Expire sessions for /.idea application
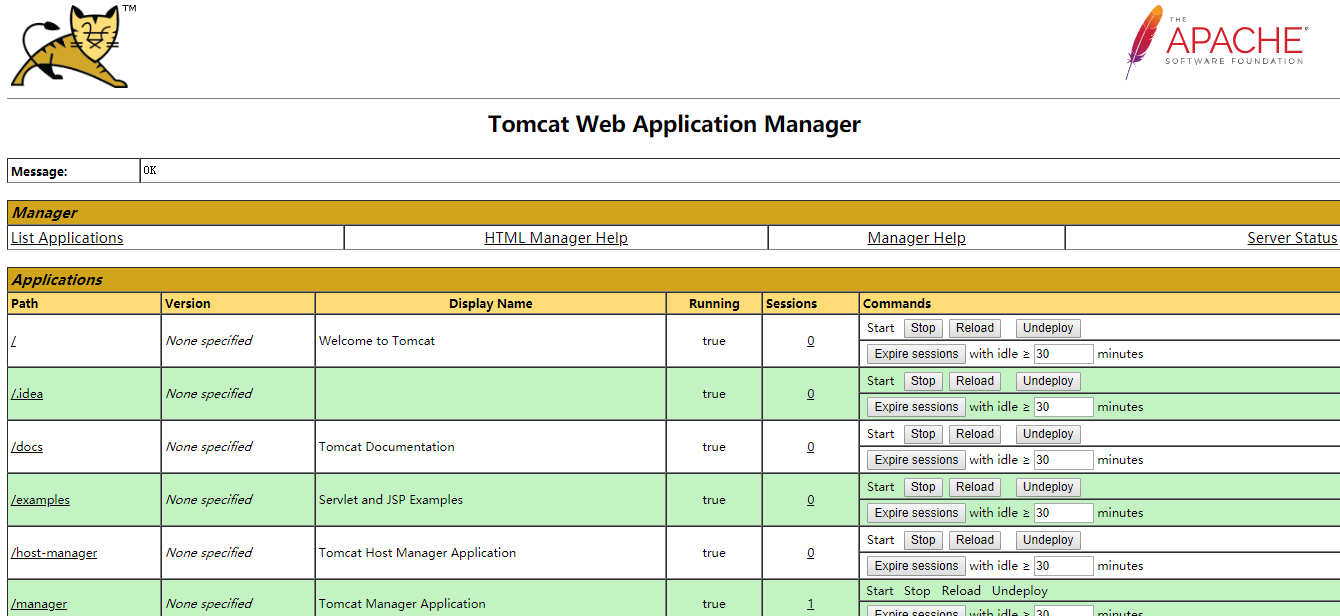 point(916,407)
